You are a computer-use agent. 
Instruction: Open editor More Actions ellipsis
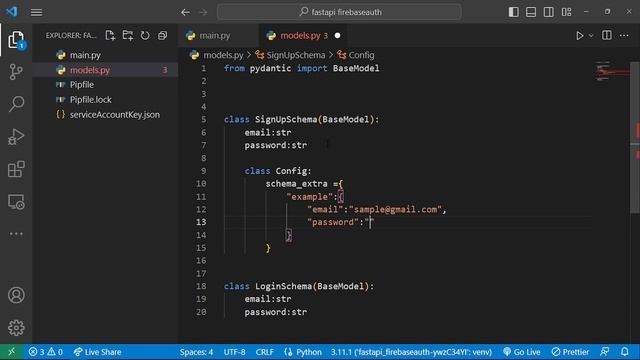point(624,36)
